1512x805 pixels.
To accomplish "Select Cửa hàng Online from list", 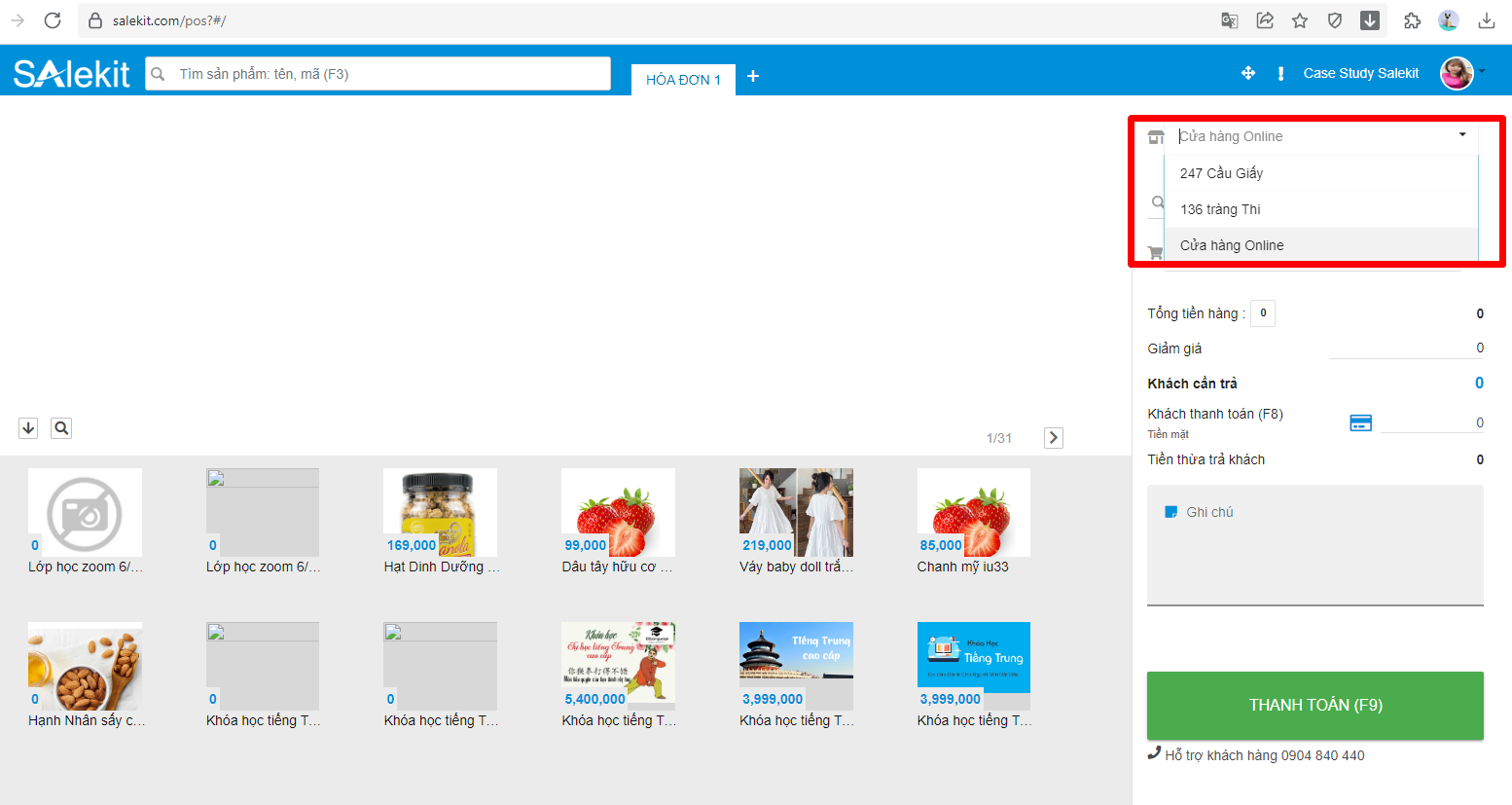I will pyautogui.click(x=1232, y=245).
